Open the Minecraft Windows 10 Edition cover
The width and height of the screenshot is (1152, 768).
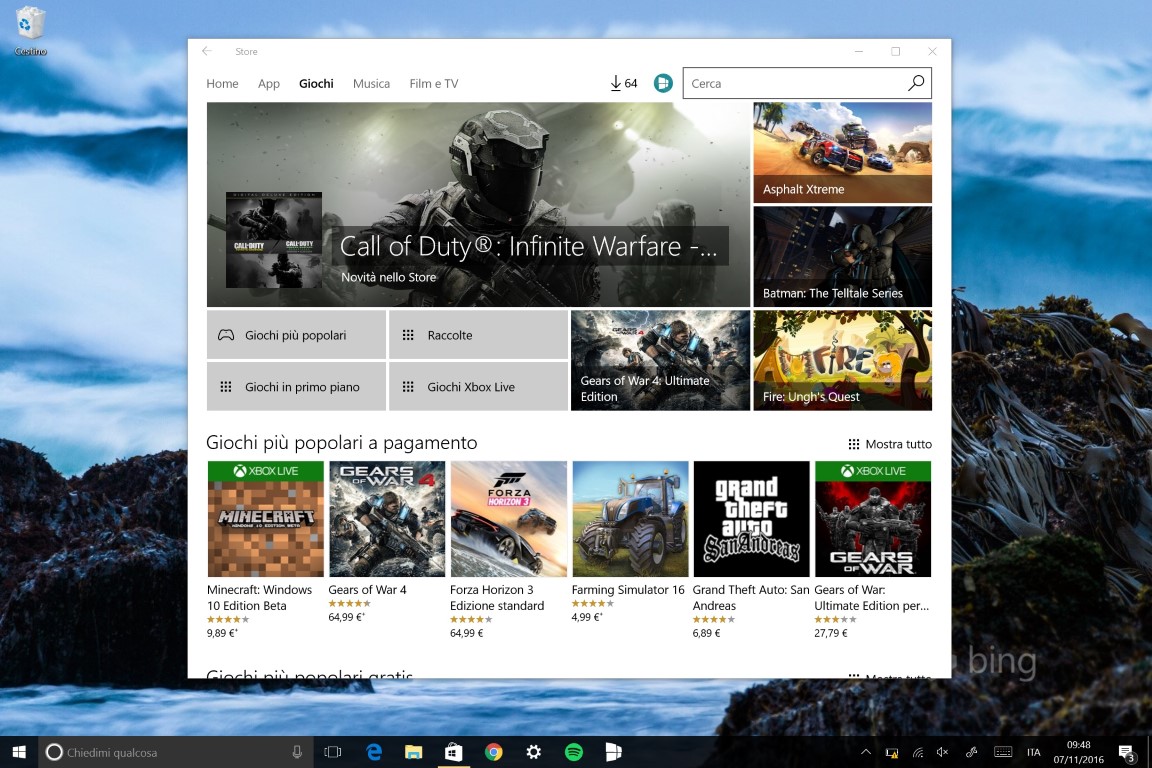click(266, 519)
